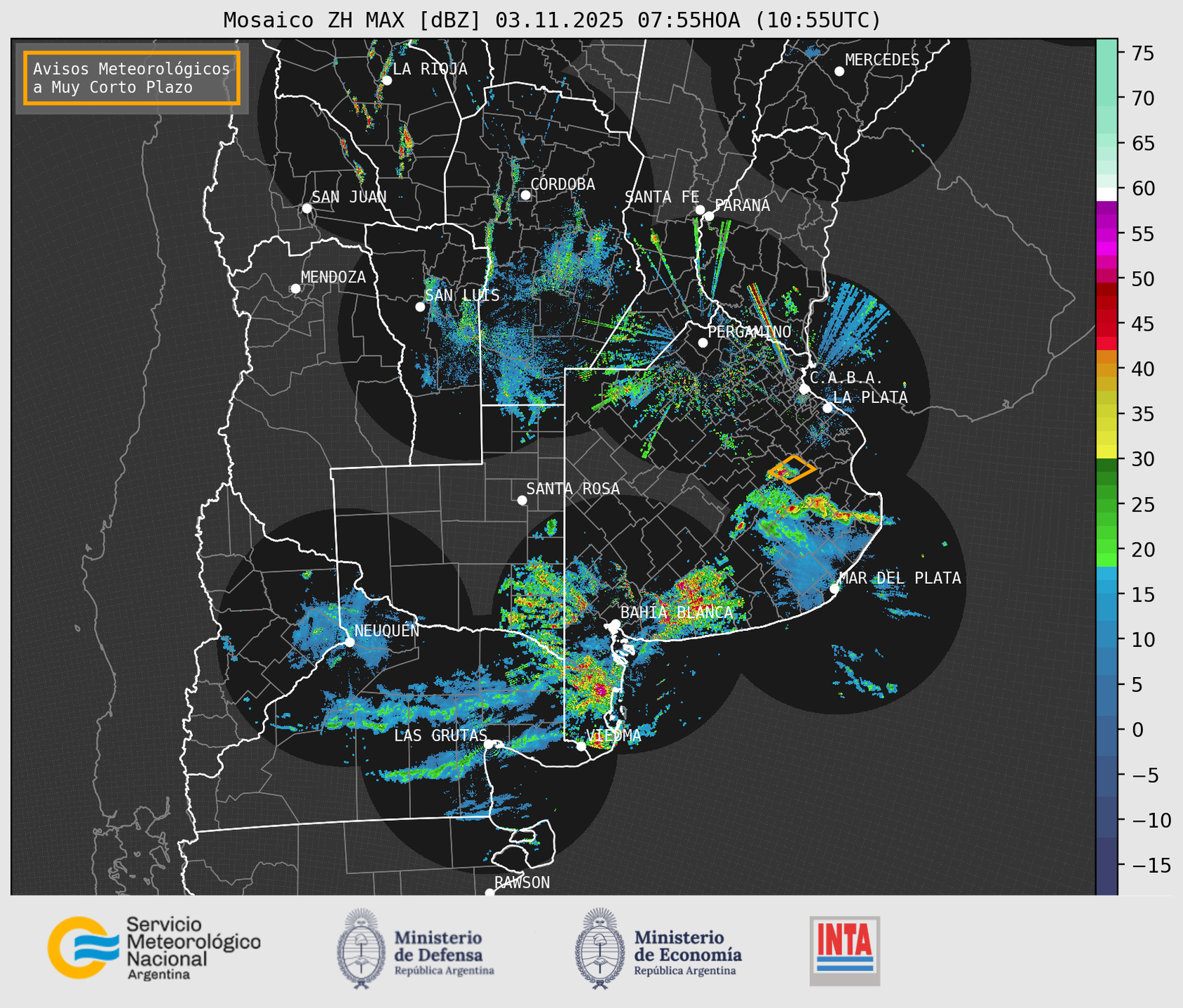Click the intense magenta radar cell north of Viedma
The height and width of the screenshot is (1008, 1183).
pos(600,690)
